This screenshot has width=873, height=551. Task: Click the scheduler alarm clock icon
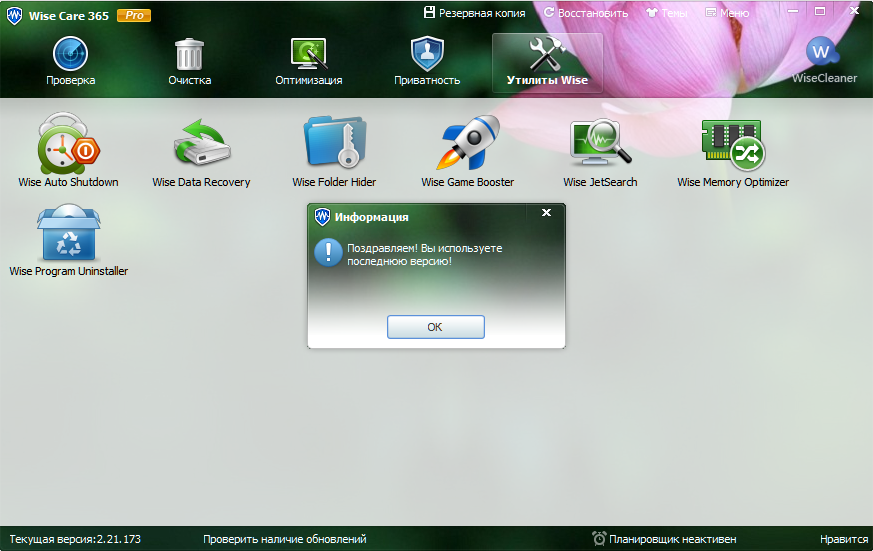coord(599,538)
